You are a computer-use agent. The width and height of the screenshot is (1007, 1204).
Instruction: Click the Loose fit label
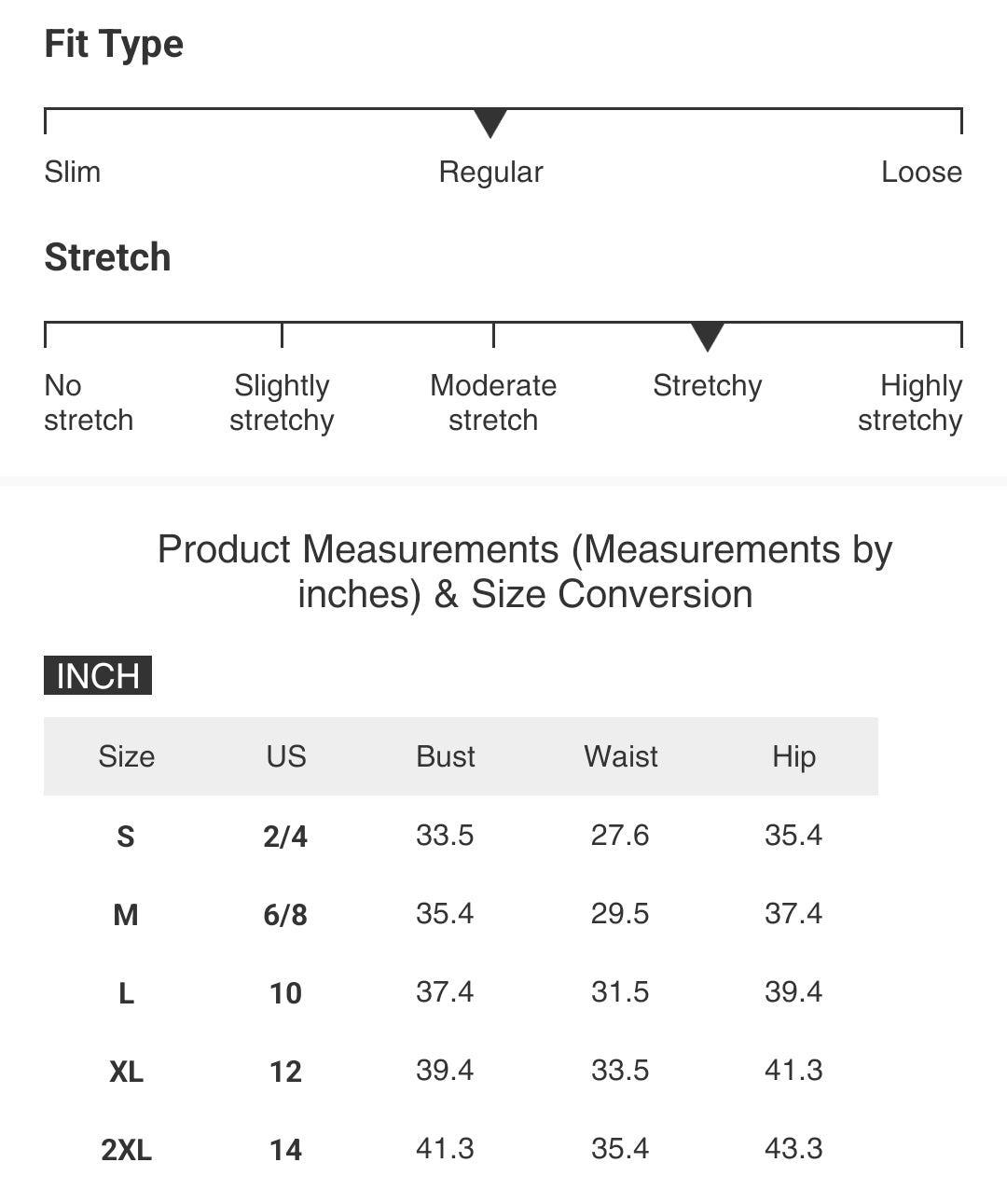tap(921, 172)
